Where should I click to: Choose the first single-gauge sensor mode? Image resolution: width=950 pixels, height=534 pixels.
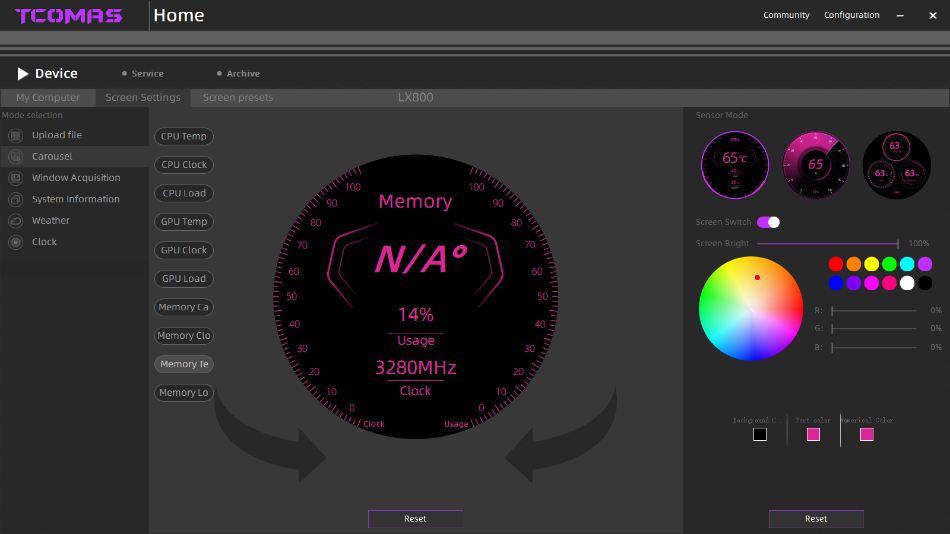point(734,164)
